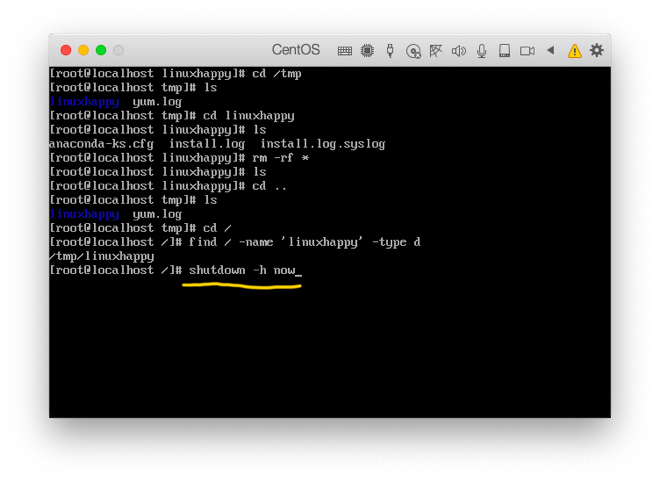660x483 pixels.
Task: Click the 'cd /tmp' command line
Action: click(176, 74)
